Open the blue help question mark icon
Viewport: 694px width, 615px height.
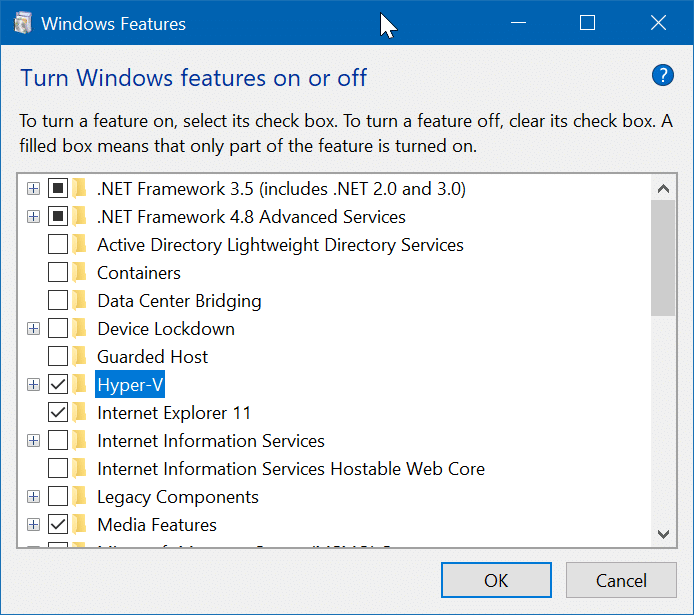tap(663, 75)
